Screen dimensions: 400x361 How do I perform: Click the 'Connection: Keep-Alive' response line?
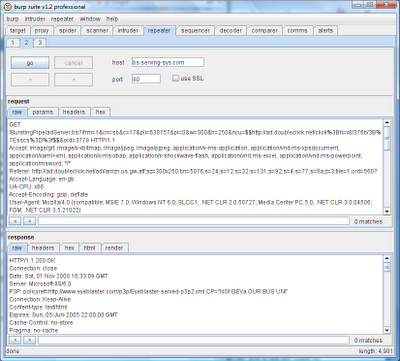(40, 299)
